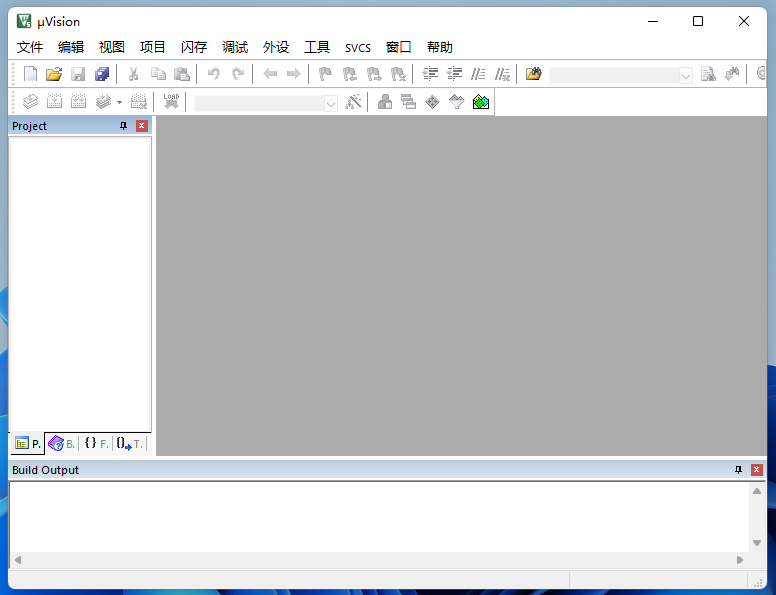Screen dimensions: 776x595
Task: Click the Find in Files icon
Action: coord(534,74)
